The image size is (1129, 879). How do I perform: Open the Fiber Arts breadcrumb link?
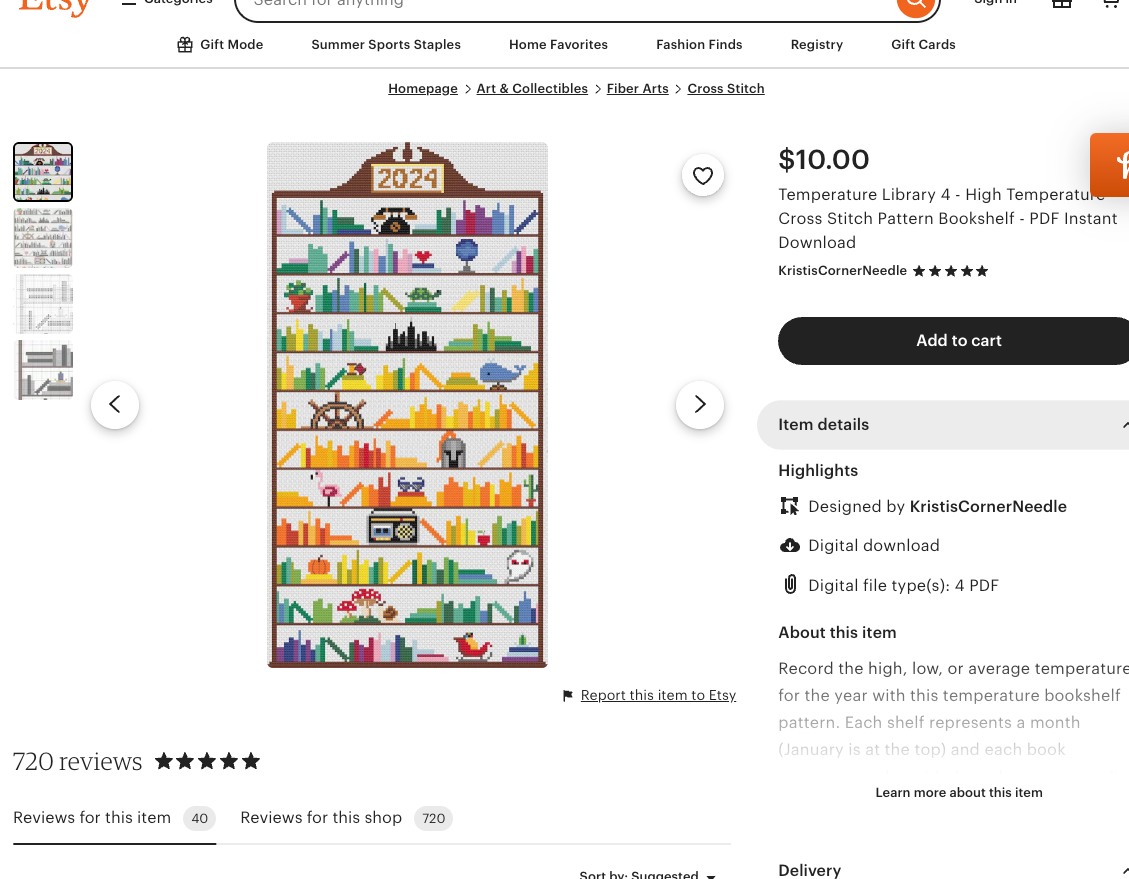[637, 89]
